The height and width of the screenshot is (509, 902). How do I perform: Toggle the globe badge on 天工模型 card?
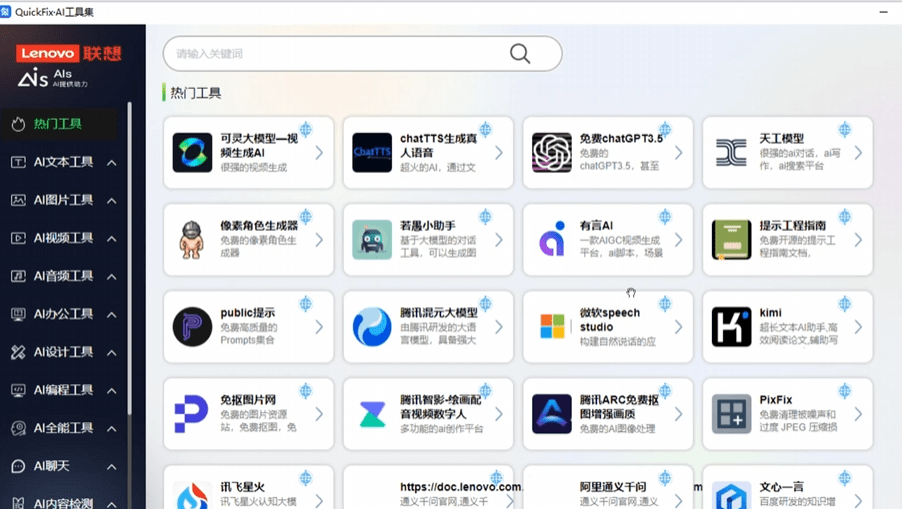845,129
